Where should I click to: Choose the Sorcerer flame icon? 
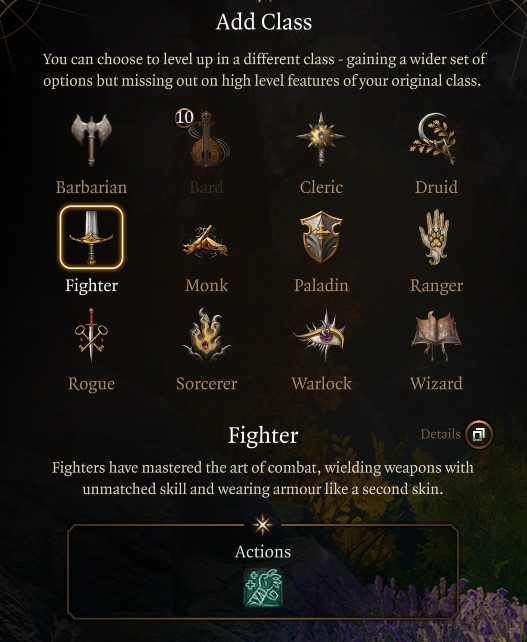pyautogui.click(x=206, y=335)
